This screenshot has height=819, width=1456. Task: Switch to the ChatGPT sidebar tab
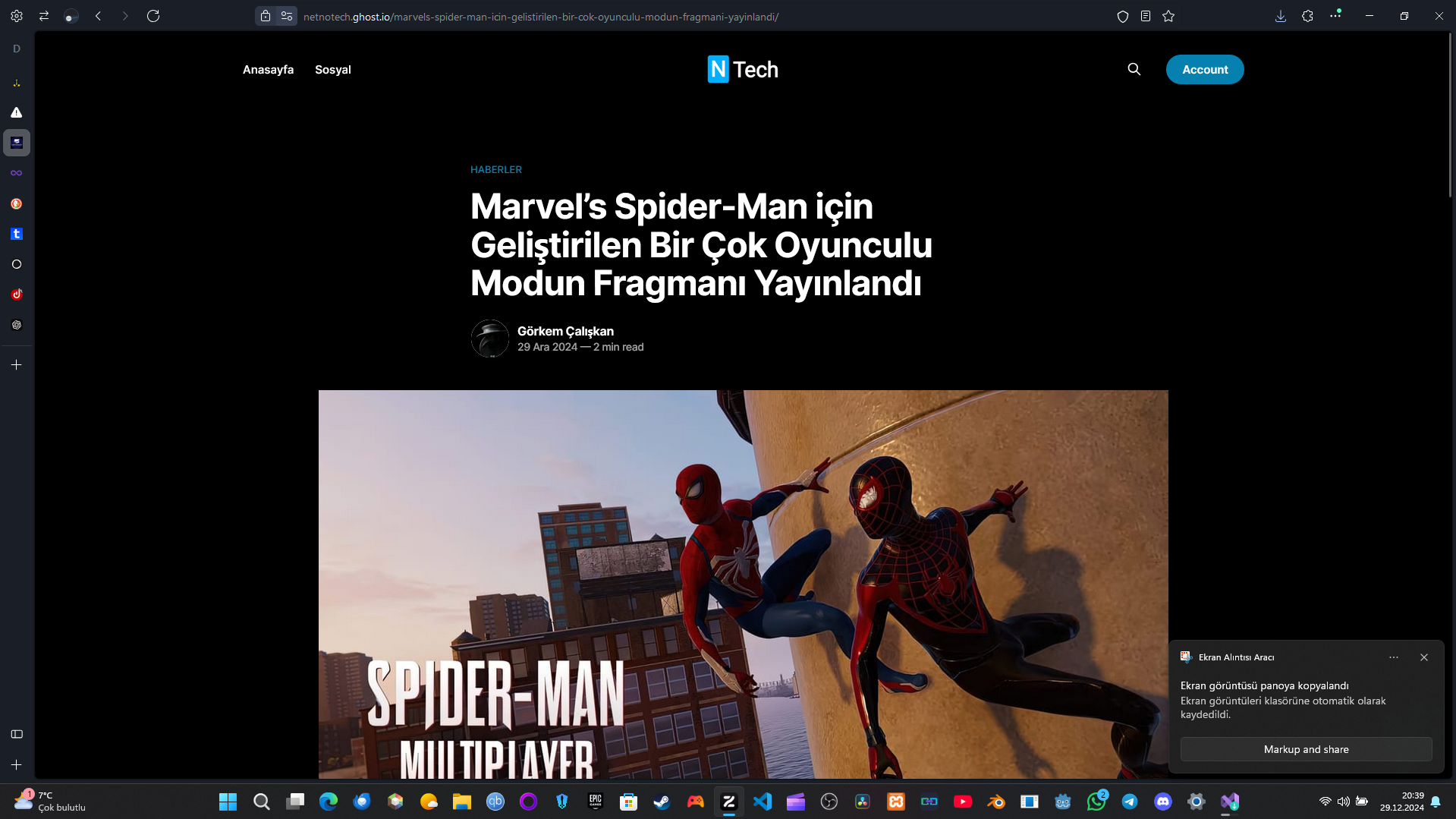pyautogui.click(x=17, y=325)
